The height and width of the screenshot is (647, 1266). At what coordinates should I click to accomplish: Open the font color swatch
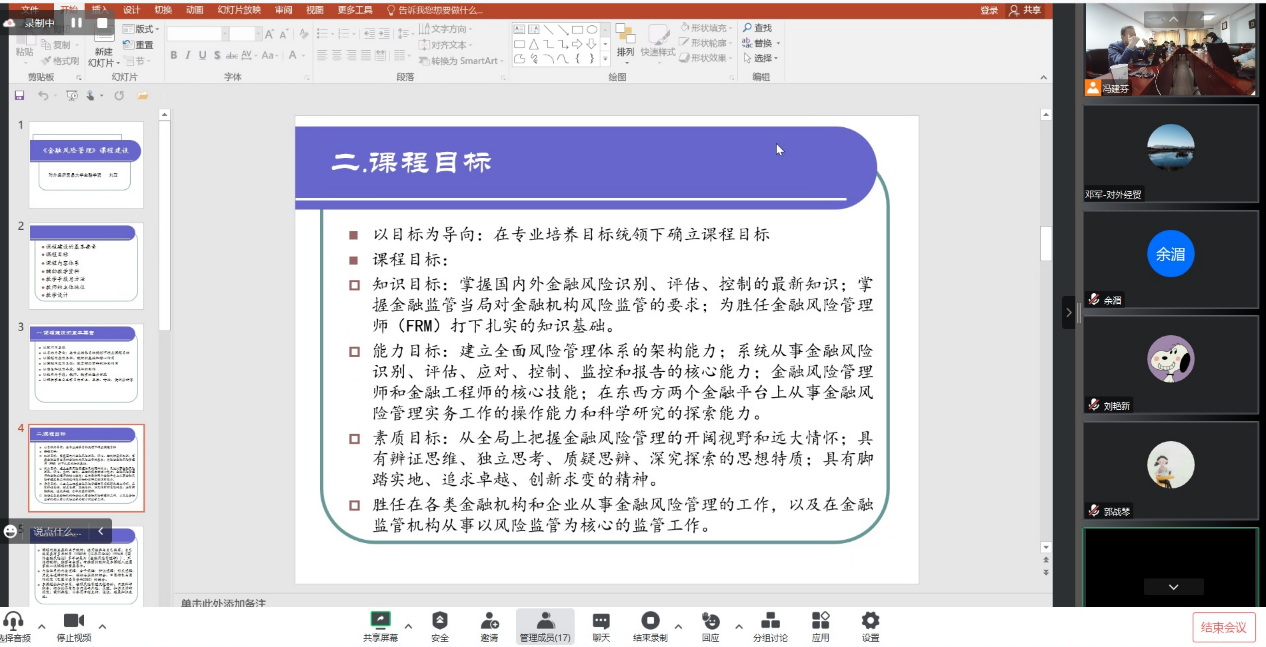(292, 55)
